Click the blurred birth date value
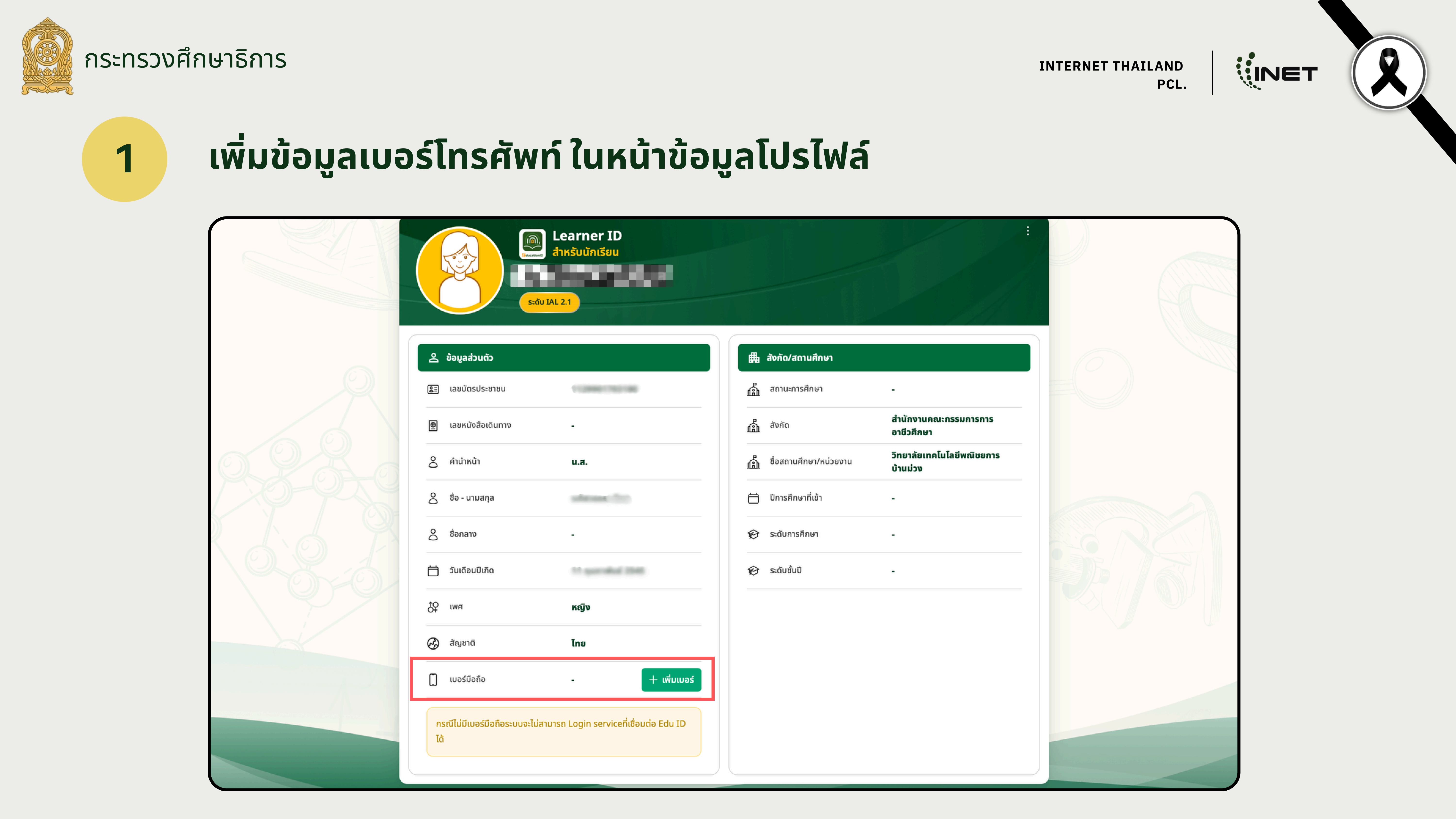1456x819 pixels. pos(608,570)
